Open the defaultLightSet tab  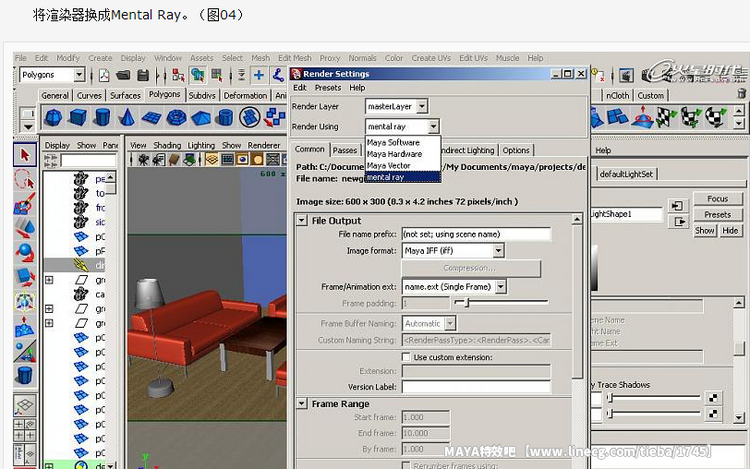(x=626, y=175)
